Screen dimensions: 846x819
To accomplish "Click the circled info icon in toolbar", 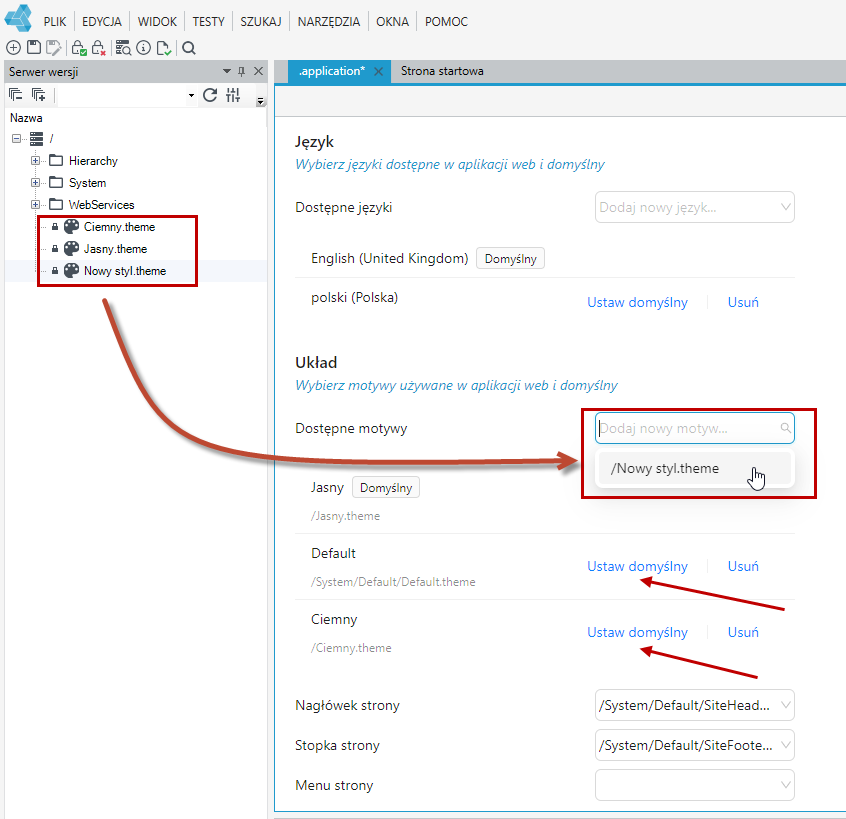I will tap(144, 47).
